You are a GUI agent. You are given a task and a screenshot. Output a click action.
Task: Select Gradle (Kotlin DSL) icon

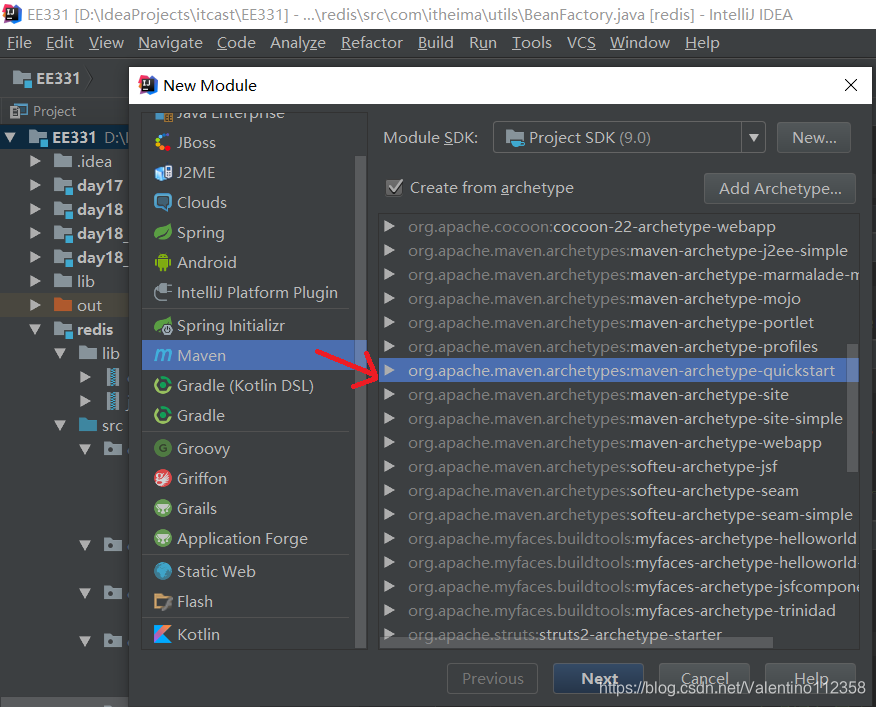click(163, 386)
